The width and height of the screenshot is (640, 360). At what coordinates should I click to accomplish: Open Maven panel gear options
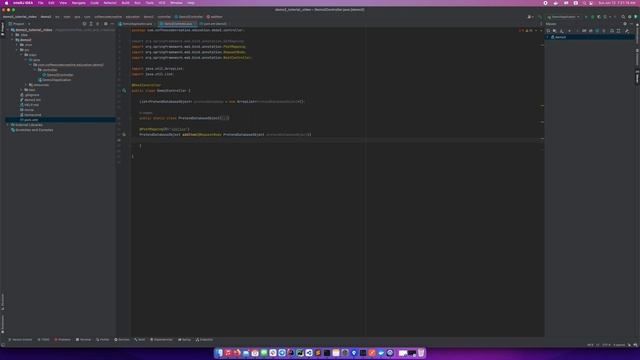[x=625, y=24]
